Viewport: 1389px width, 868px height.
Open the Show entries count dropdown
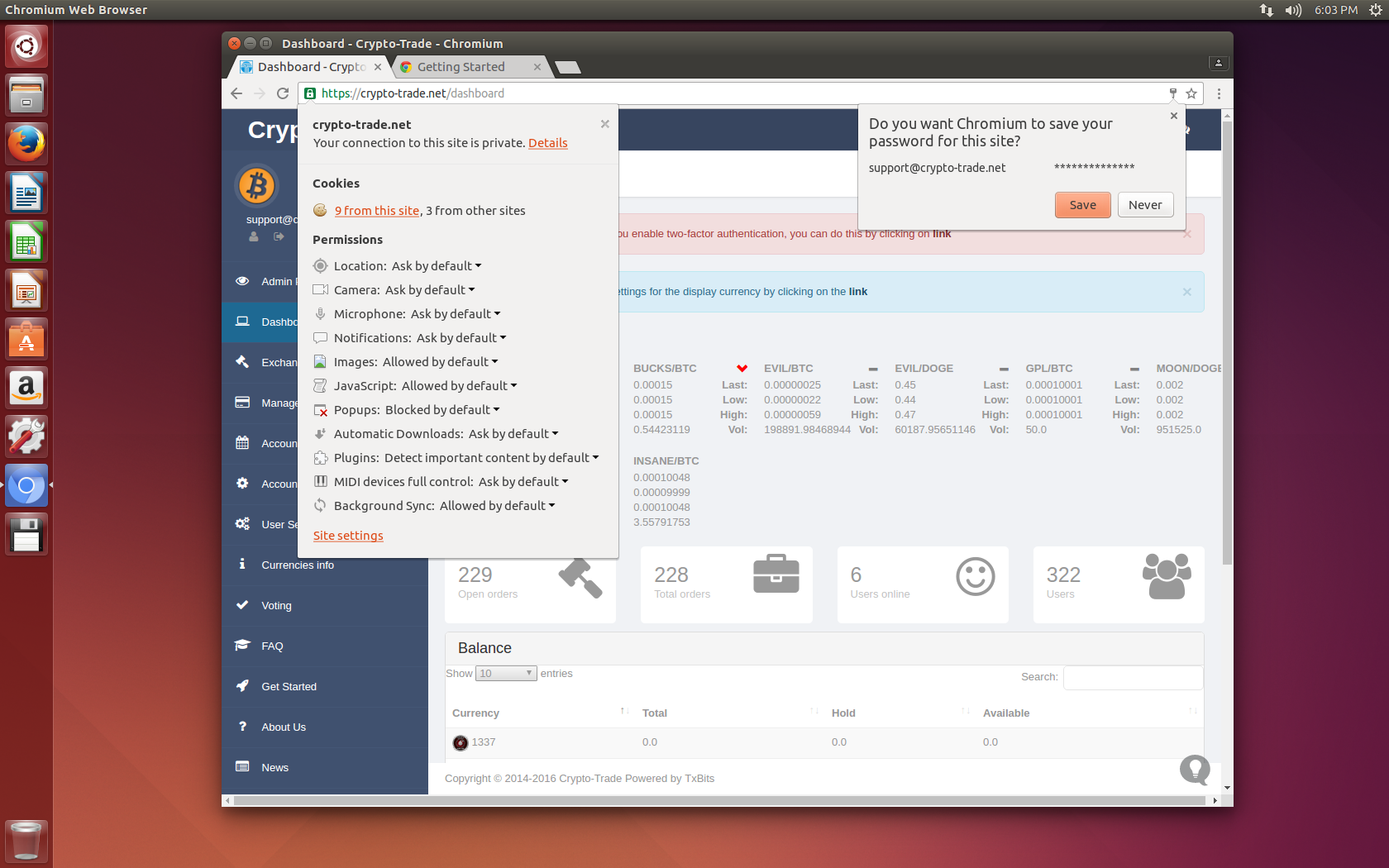(x=506, y=674)
